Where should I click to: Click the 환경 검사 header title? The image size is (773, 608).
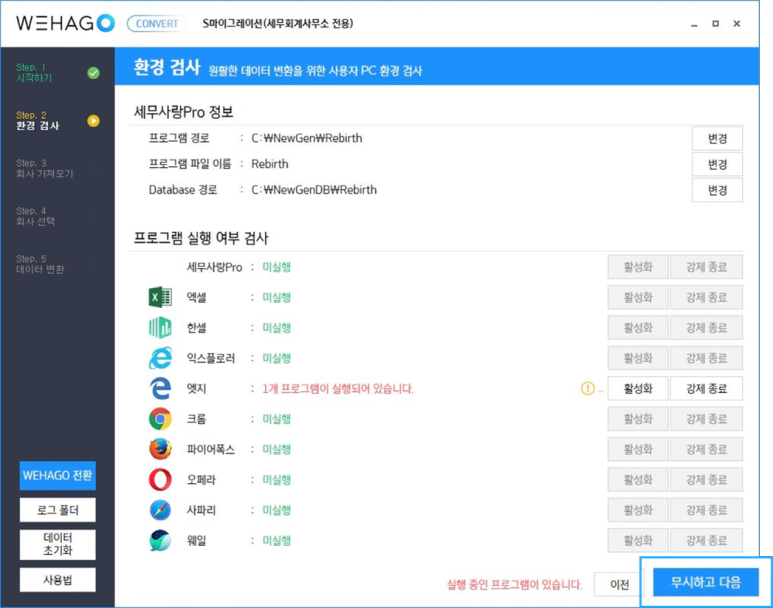tap(167, 67)
